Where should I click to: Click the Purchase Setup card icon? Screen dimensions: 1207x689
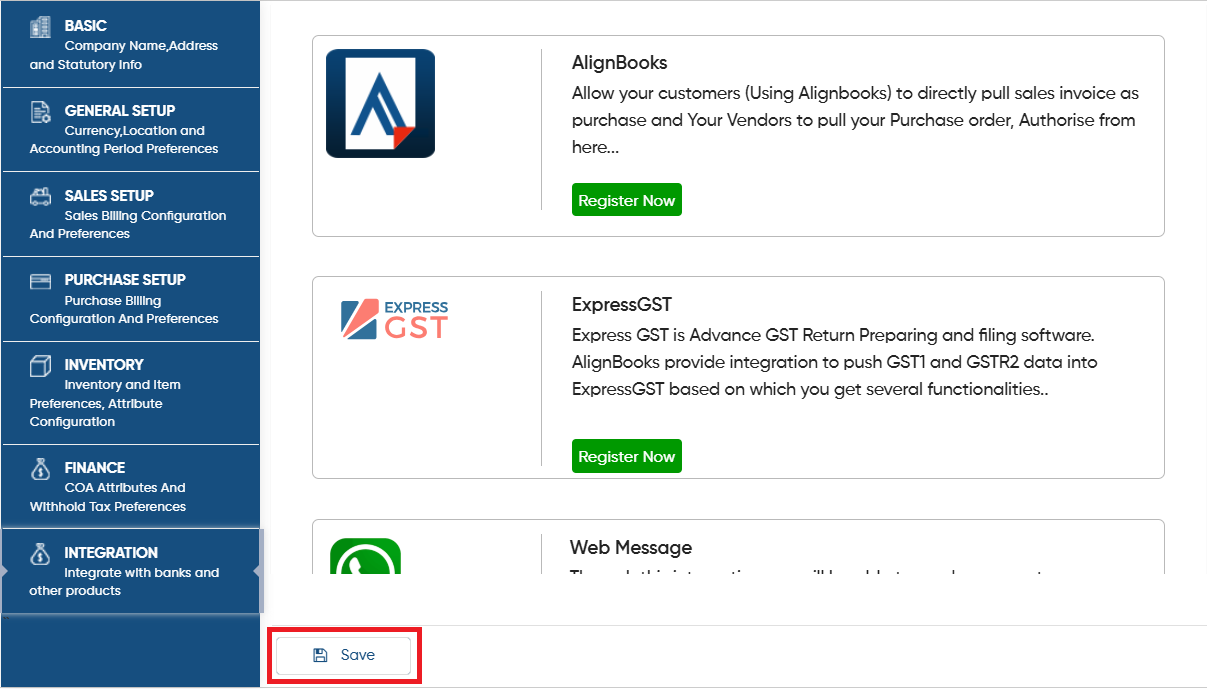(40, 281)
